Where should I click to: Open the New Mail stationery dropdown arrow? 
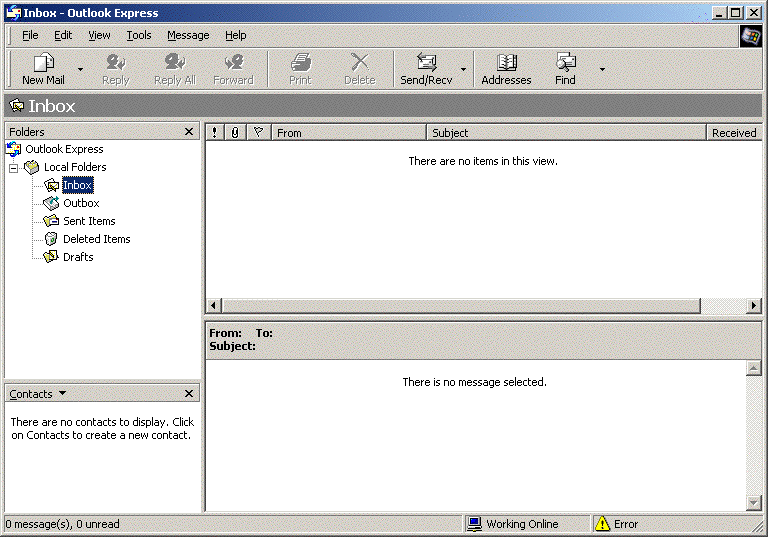pos(80,69)
